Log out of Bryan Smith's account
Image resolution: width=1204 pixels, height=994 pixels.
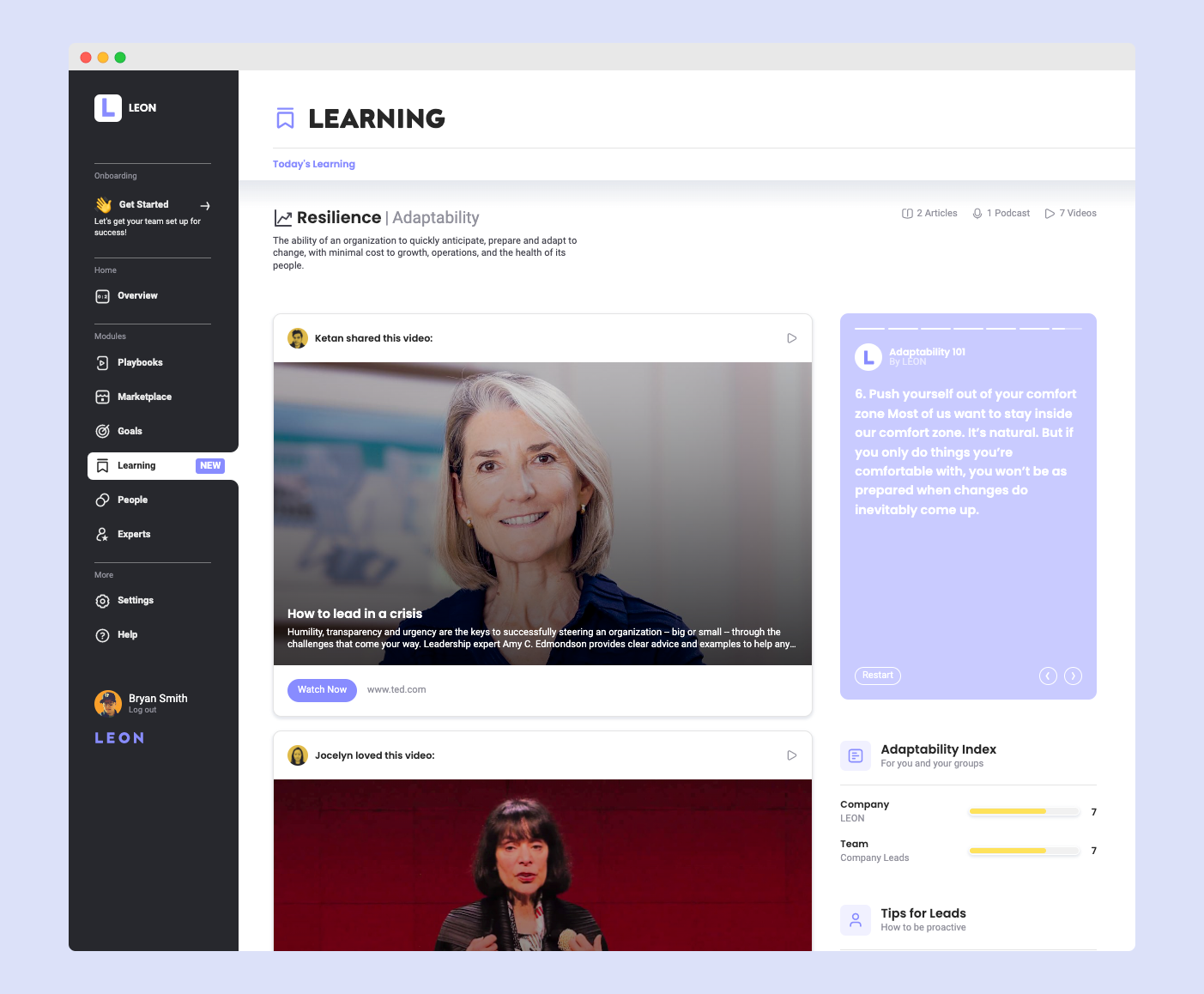pyautogui.click(x=142, y=711)
